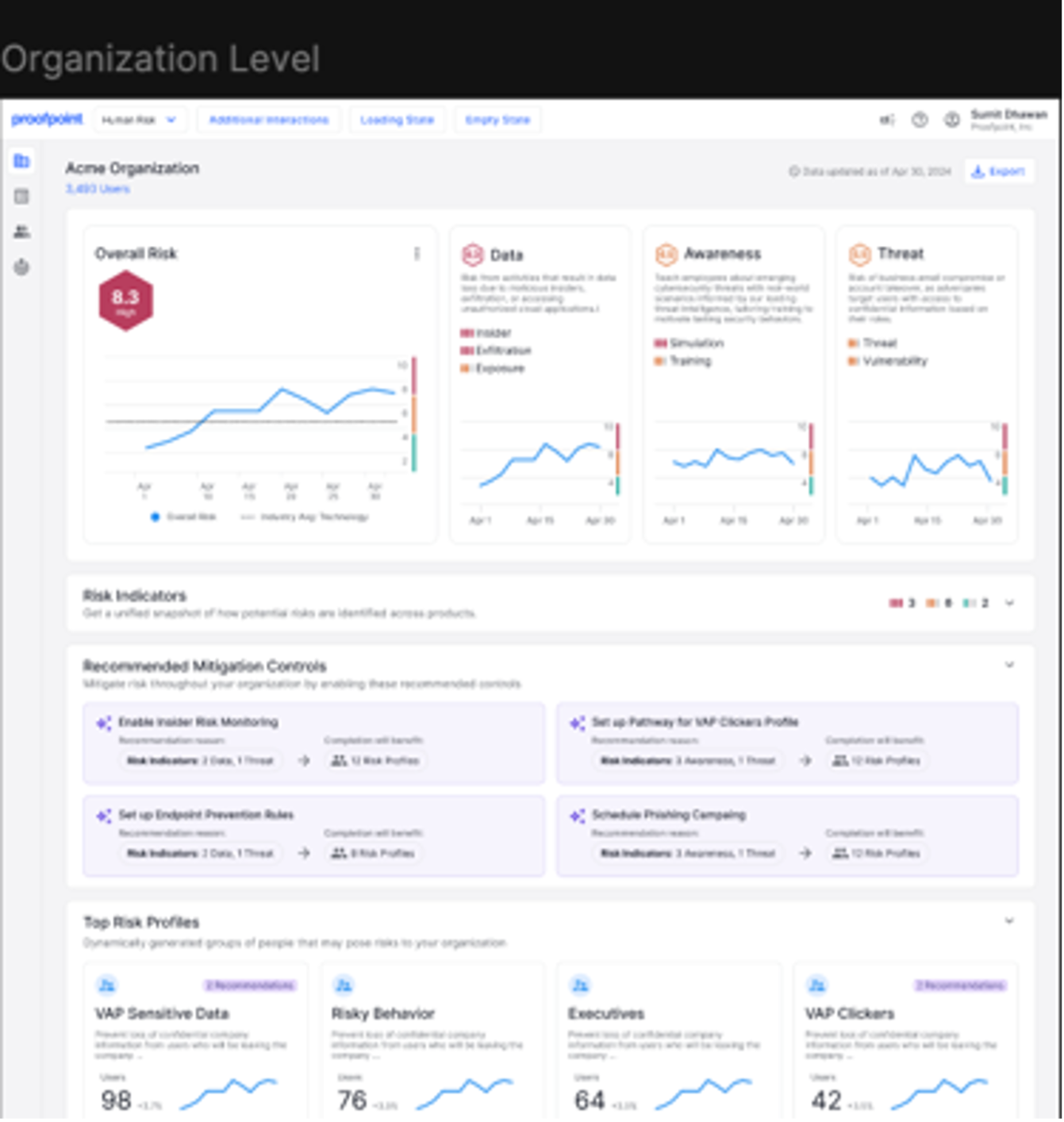Viewport: 1064px width, 1122px height.
Task: Open the account globe icon near Sumit Dhawan
Action: coord(949,120)
